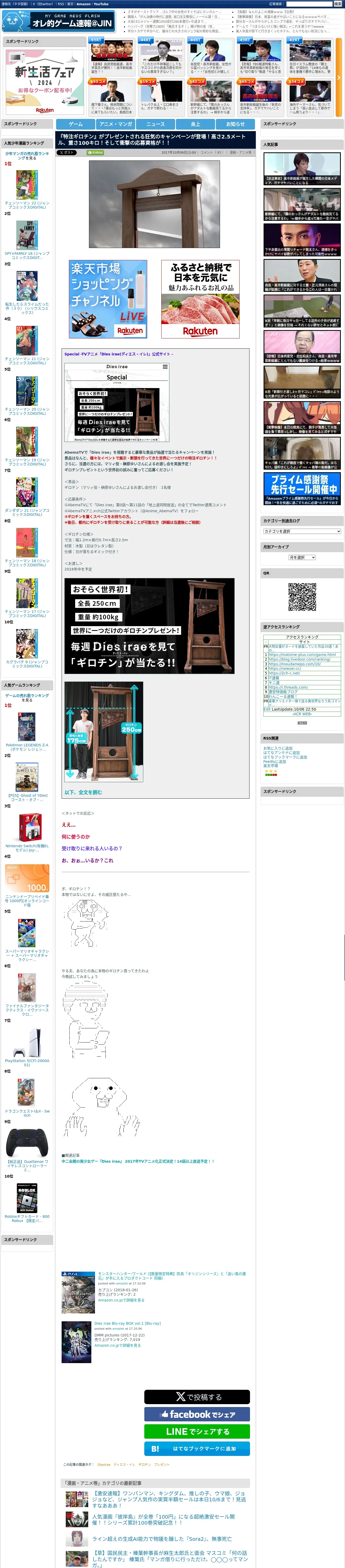Open the ニュース navigation tab

point(156,124)
